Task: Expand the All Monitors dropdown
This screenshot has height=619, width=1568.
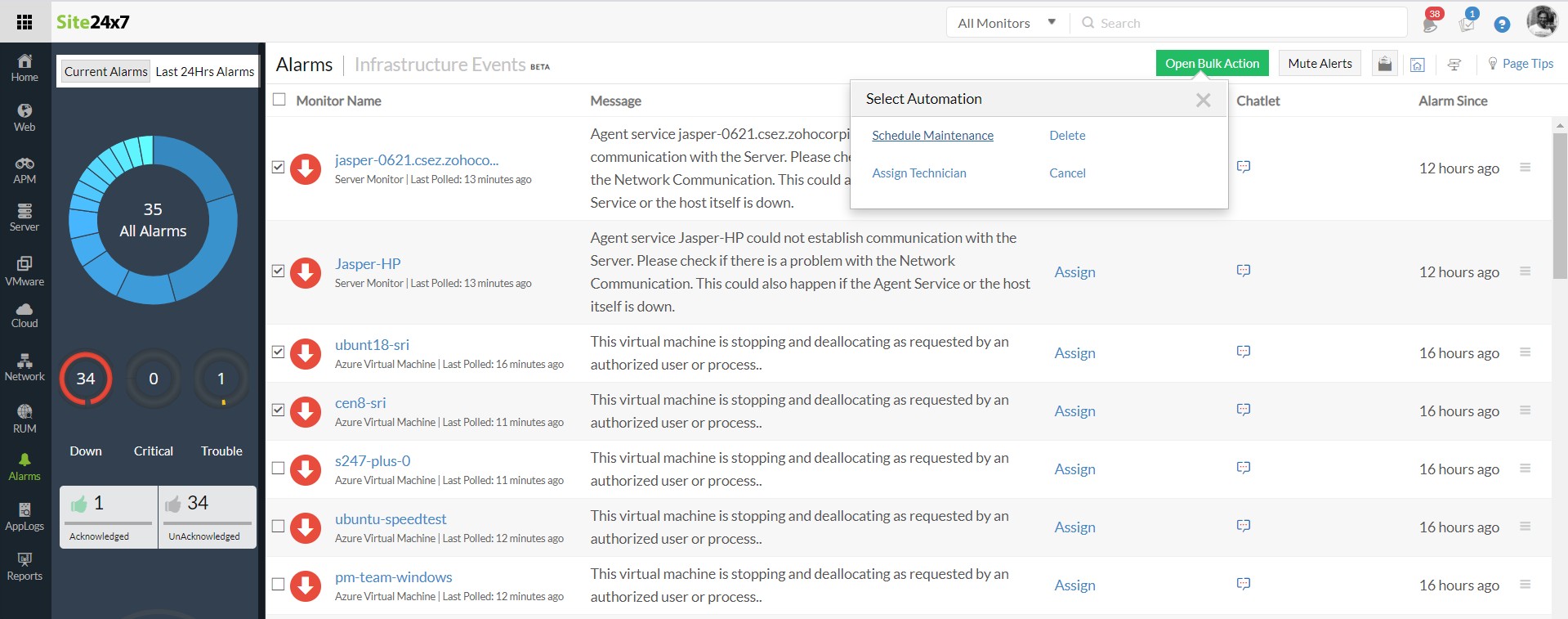Action: pos(1007,23)
